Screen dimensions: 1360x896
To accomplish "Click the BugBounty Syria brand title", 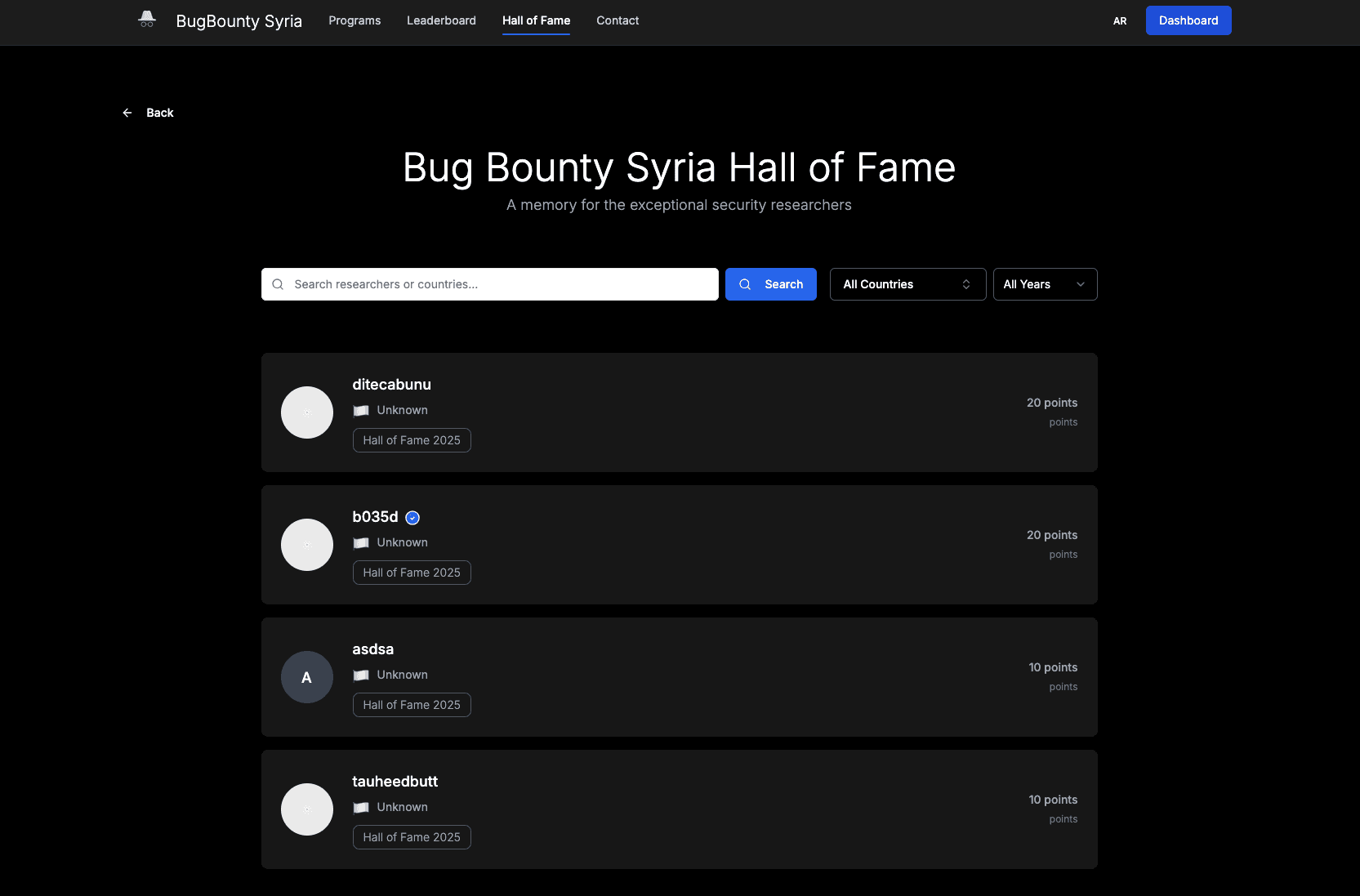I will pos(239,21).
